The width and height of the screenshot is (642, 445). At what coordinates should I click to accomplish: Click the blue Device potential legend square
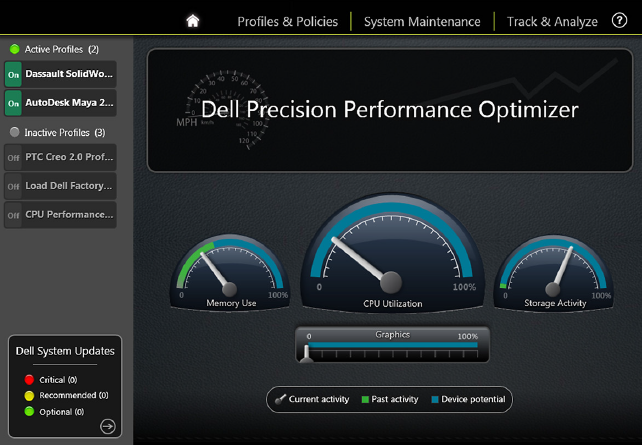click(x=435, y=399)
